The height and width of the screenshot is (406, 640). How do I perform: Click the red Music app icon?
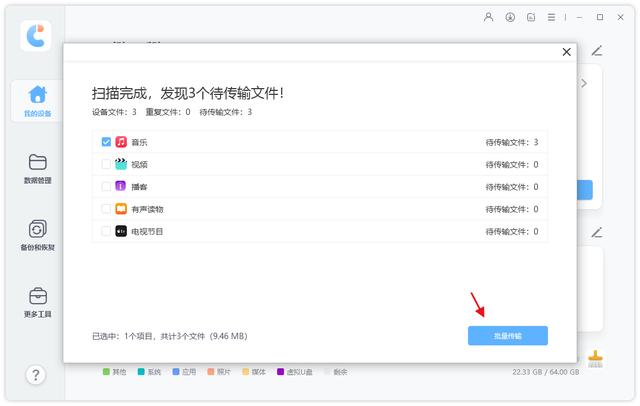click(x=121, y=142)
